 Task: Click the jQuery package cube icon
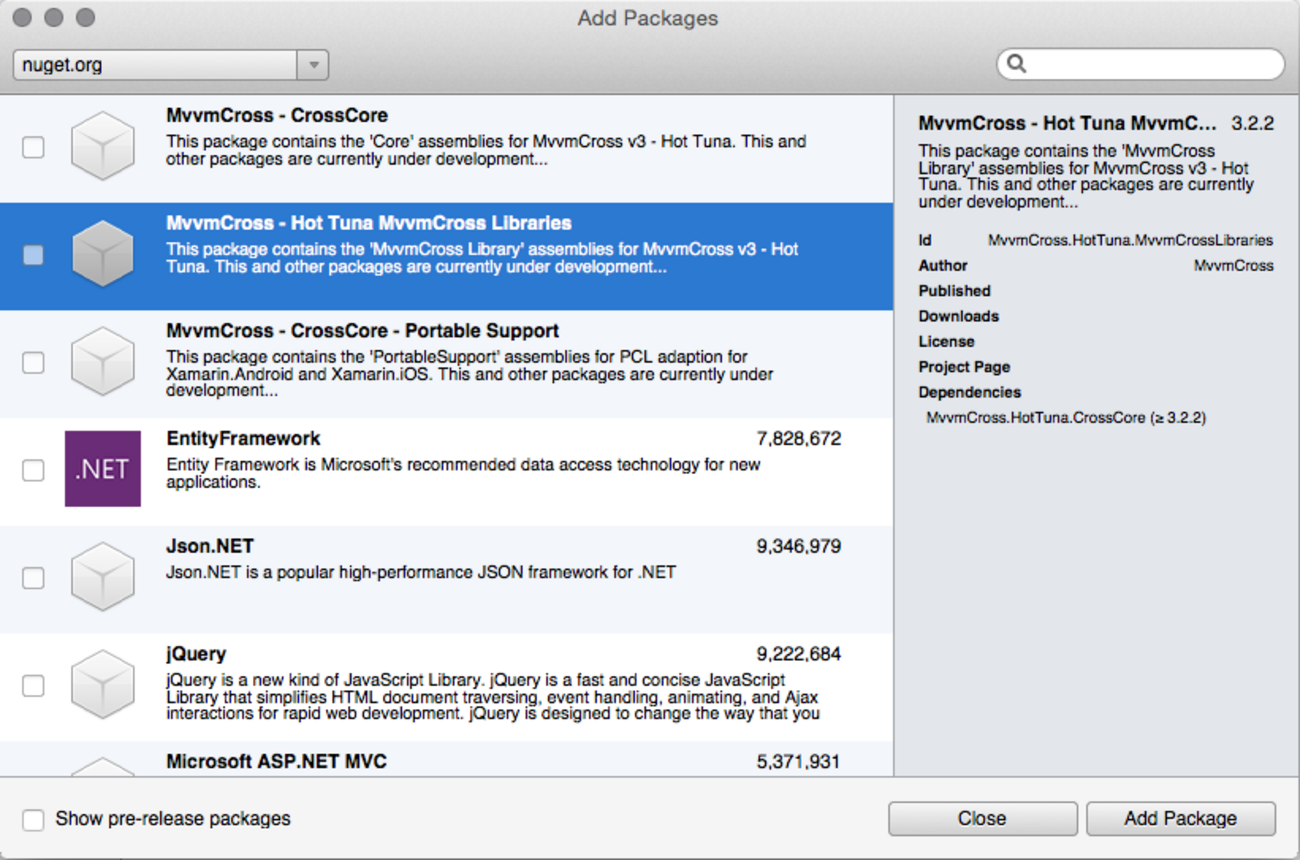[103, 685]
